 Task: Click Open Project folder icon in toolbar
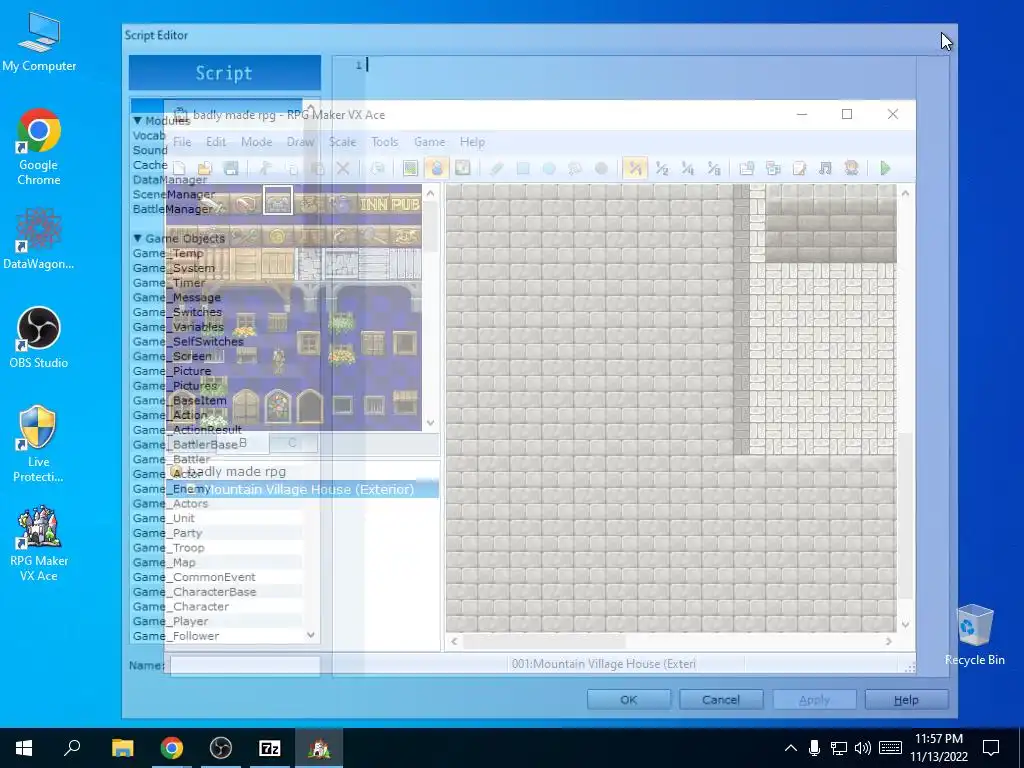[205, 168]
